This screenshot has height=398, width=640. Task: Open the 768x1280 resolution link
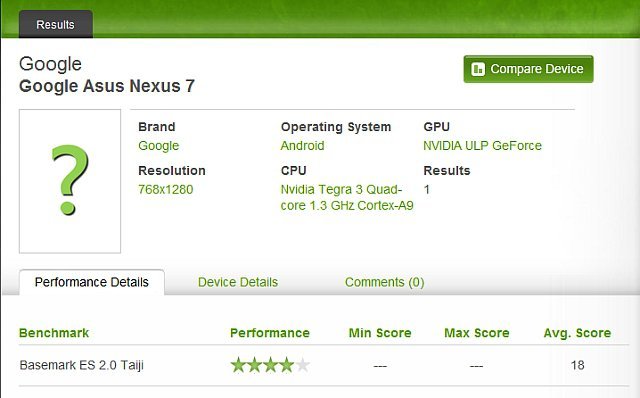click(x=165, y=189)
